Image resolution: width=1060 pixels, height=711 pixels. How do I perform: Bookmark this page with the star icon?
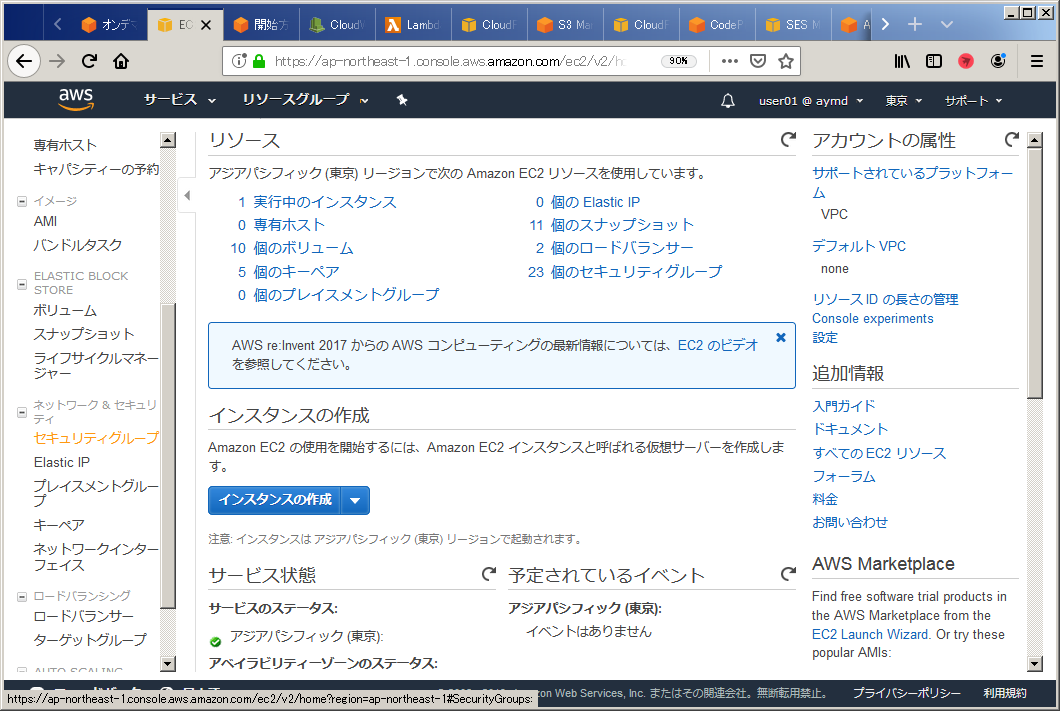pos(786,61)
